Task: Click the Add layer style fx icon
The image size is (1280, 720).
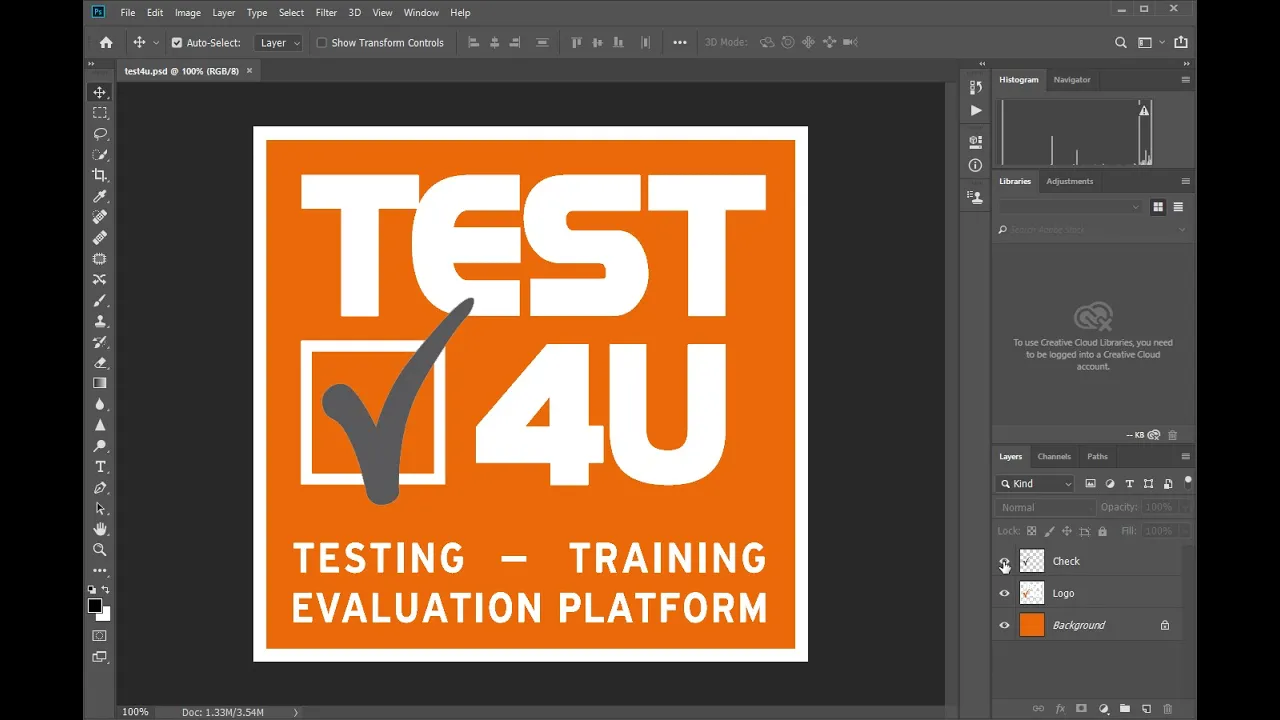Action: click(1060, 709)
